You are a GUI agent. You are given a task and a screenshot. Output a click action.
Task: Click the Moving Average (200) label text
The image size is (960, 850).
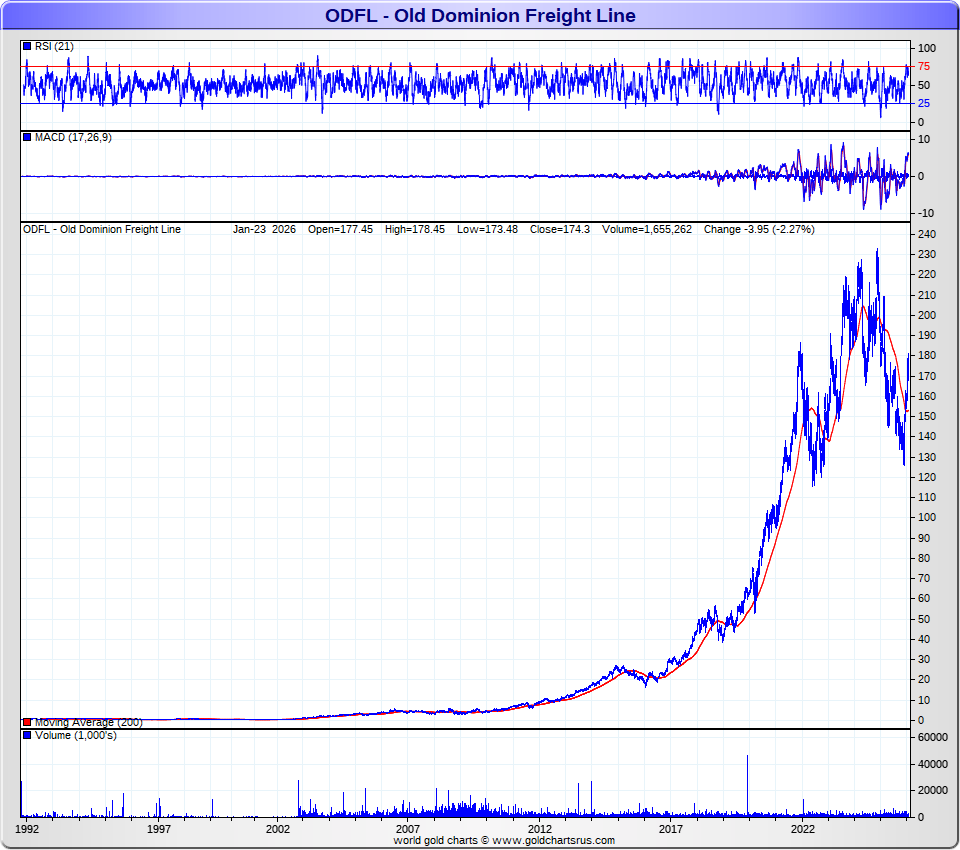point(88,722)
